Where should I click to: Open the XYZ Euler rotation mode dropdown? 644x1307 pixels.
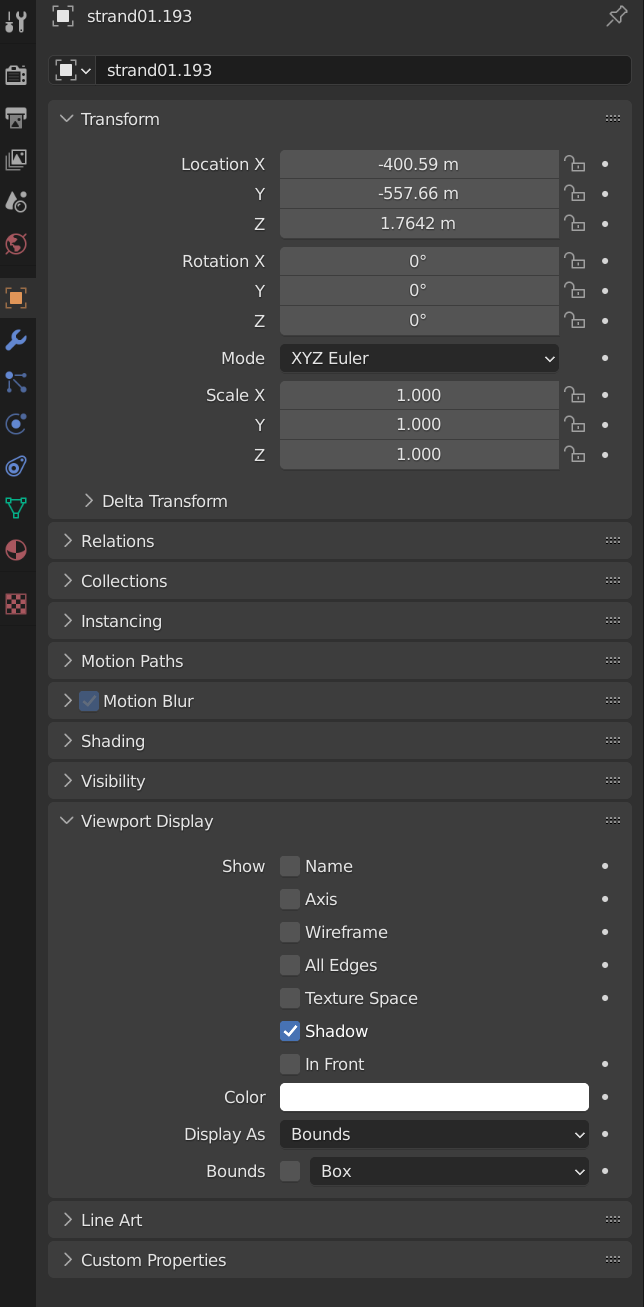point(419,358)
